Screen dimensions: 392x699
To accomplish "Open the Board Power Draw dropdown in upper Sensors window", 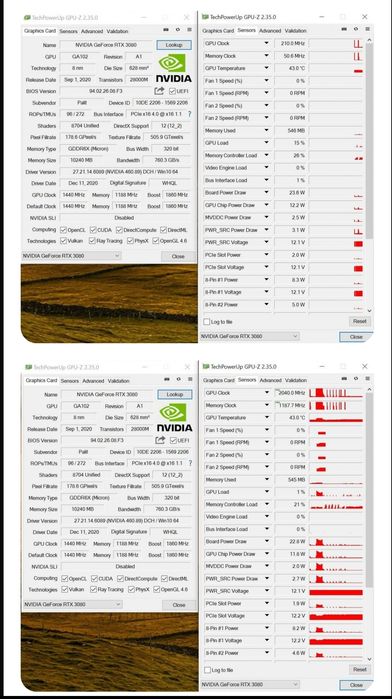I will click(x=267, y=193).
